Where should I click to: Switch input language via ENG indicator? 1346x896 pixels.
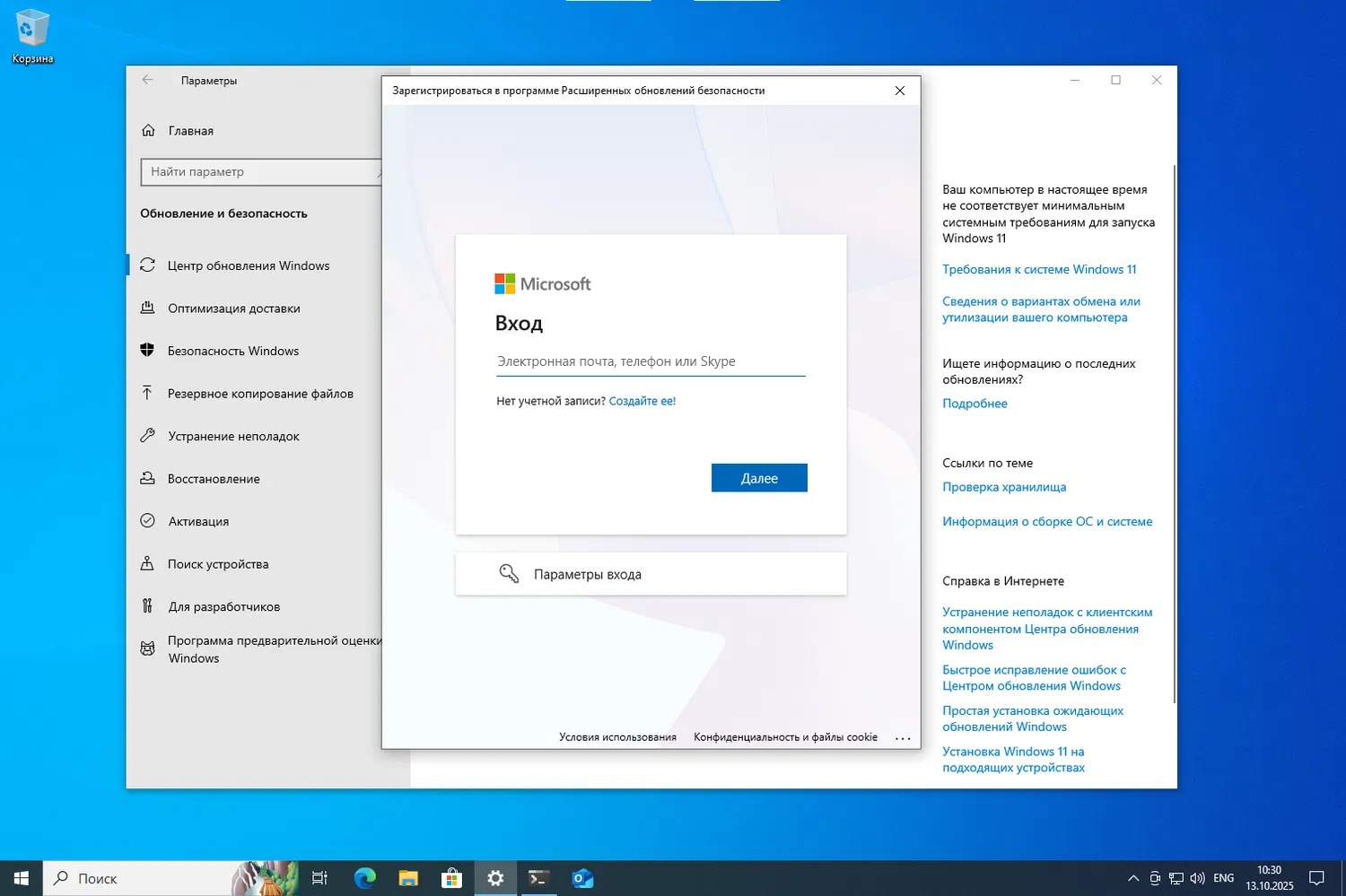pyautogui.click(x=1223, y=878)
